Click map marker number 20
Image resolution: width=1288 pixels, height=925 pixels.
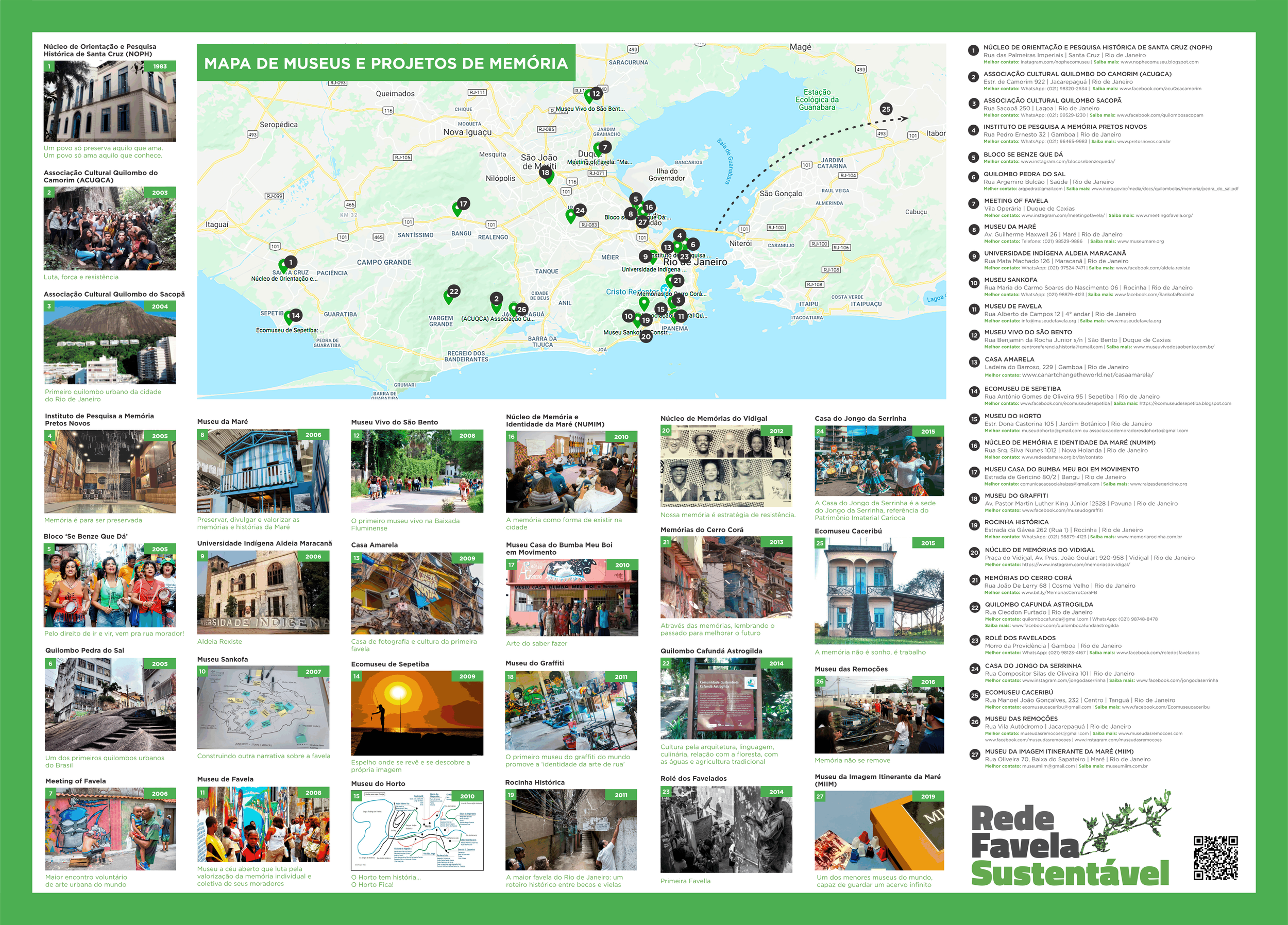click(x=646, y=336)
